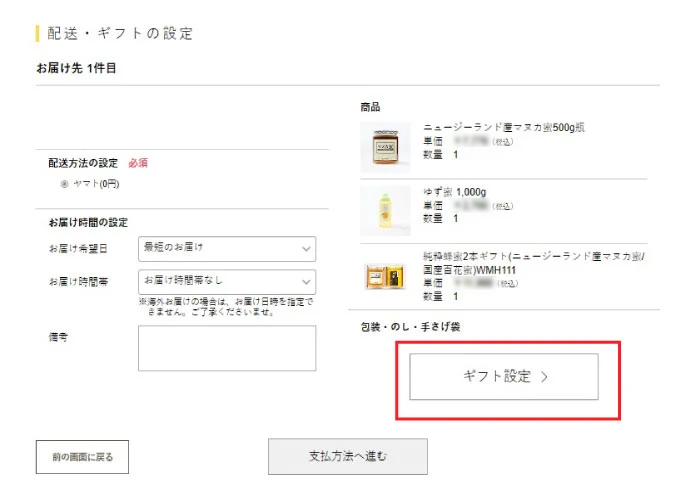Click the ゆず蜜 bottle thumbnail
Screen dimensions: 700x500
385,210
